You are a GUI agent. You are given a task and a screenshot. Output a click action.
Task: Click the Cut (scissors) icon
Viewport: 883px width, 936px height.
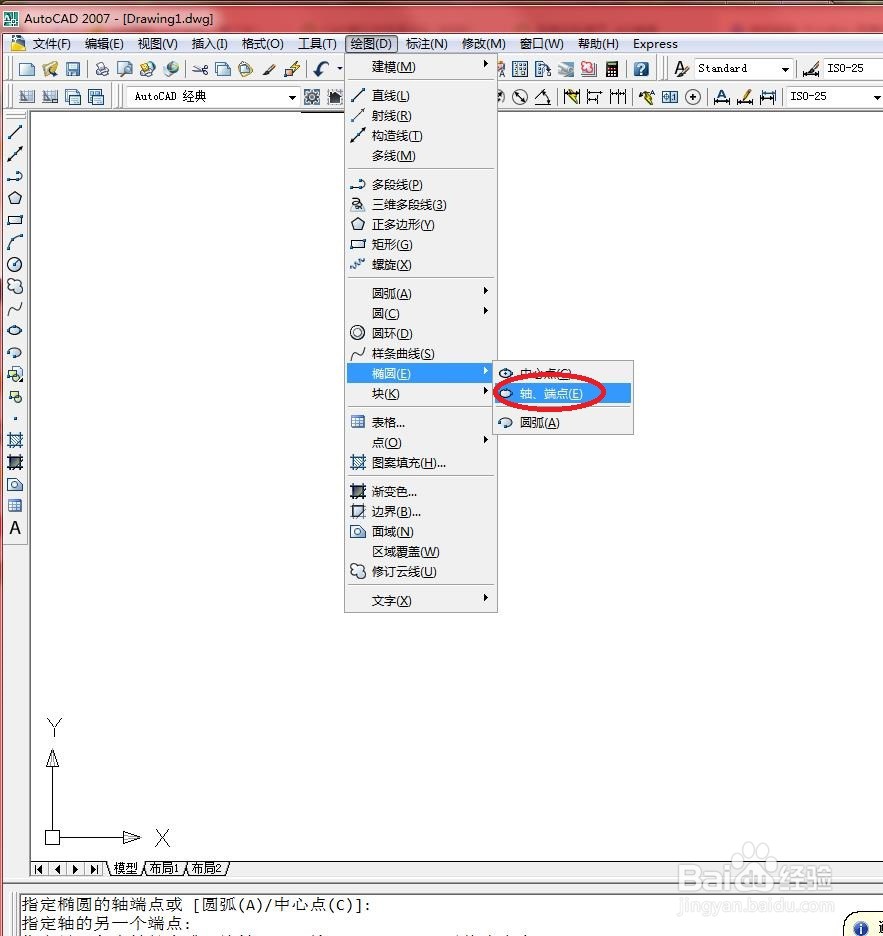200,69
